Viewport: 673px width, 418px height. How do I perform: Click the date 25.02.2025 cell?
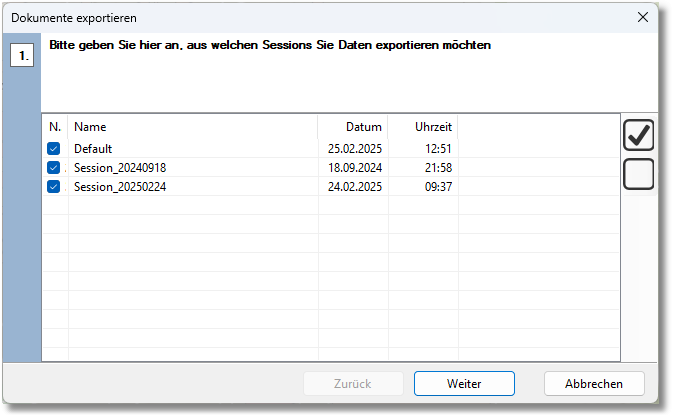(x=356, y=149)
